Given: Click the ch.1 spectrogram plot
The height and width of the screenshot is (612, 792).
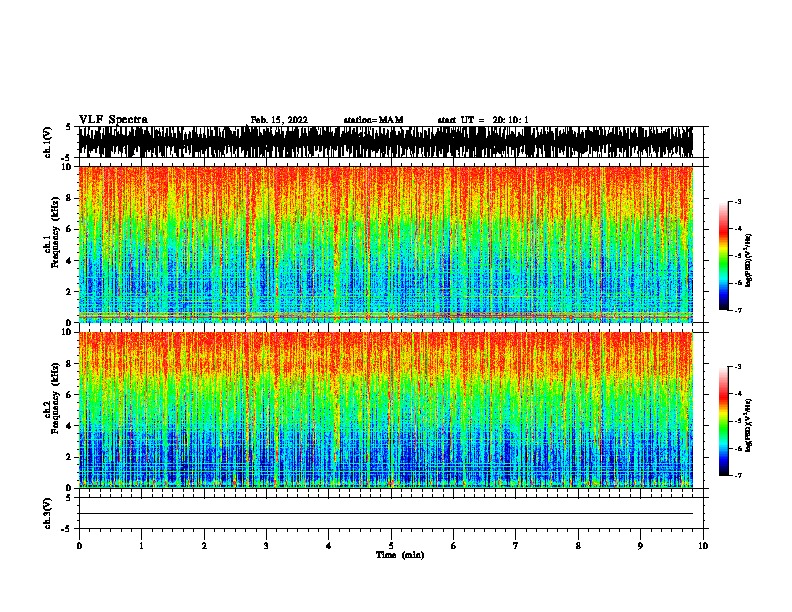Looking at the screenshot, I should pos(386,244).
